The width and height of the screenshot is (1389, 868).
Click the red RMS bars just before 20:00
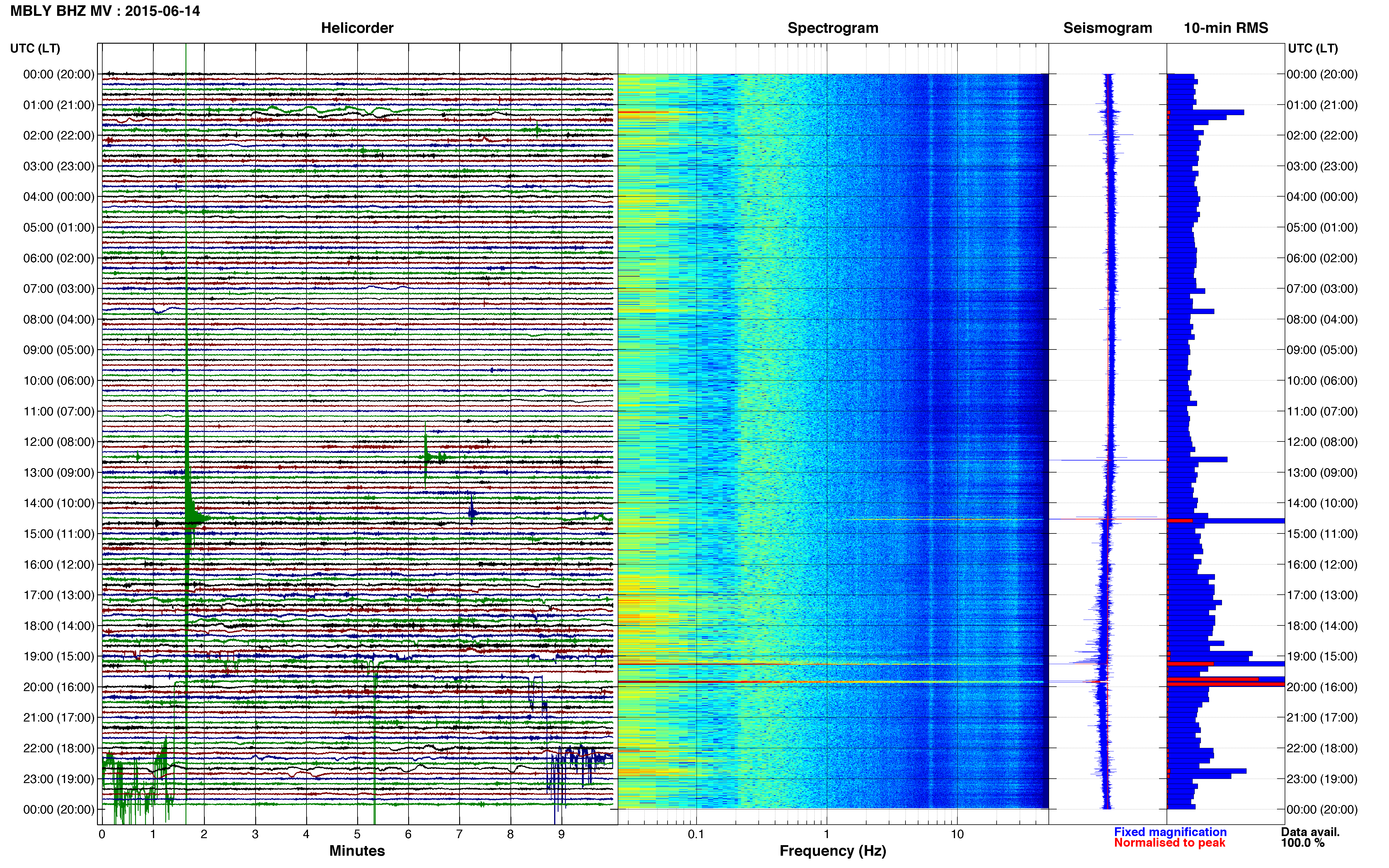point(1225,681)
